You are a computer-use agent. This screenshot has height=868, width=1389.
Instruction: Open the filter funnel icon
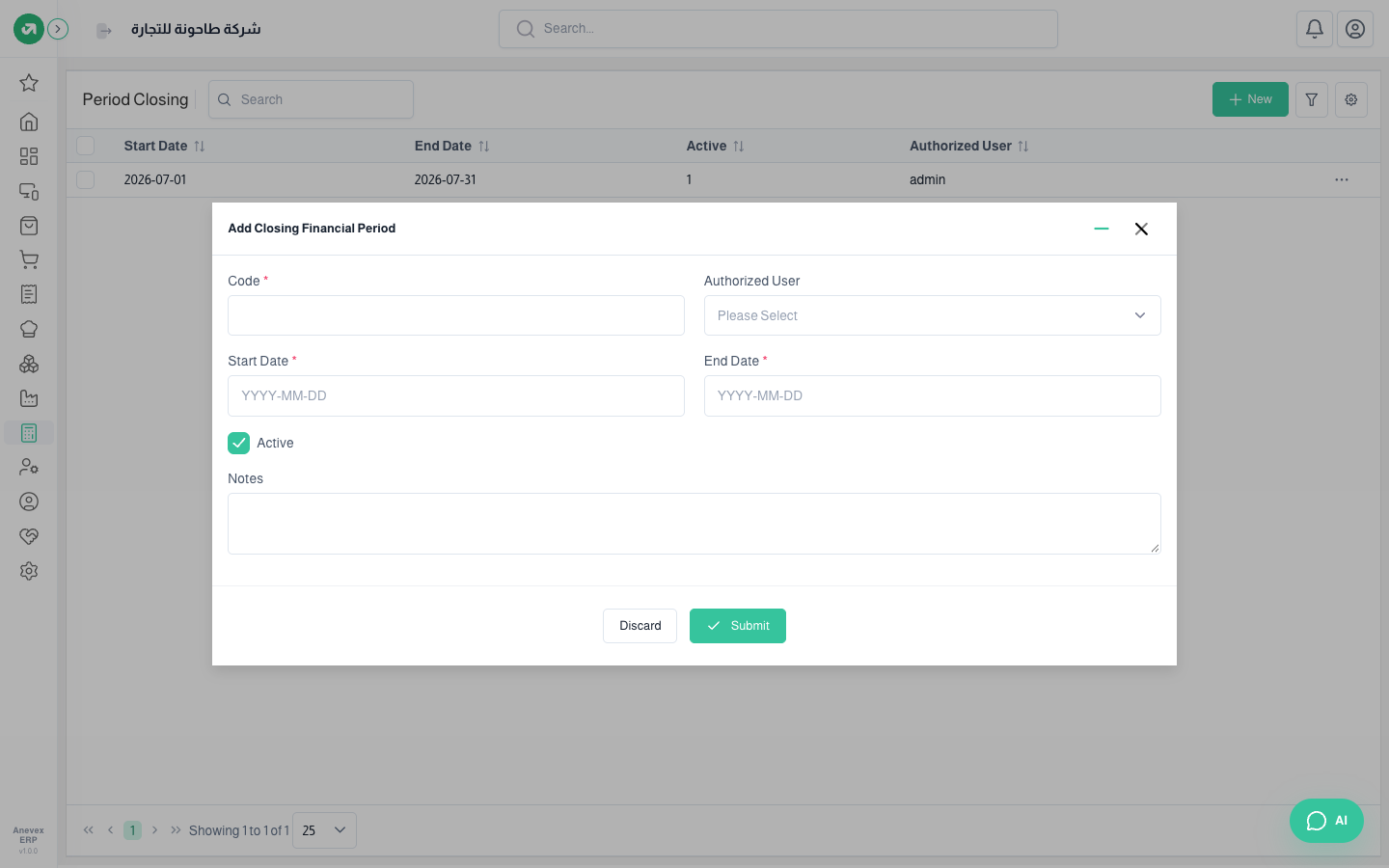point(1312,99)
